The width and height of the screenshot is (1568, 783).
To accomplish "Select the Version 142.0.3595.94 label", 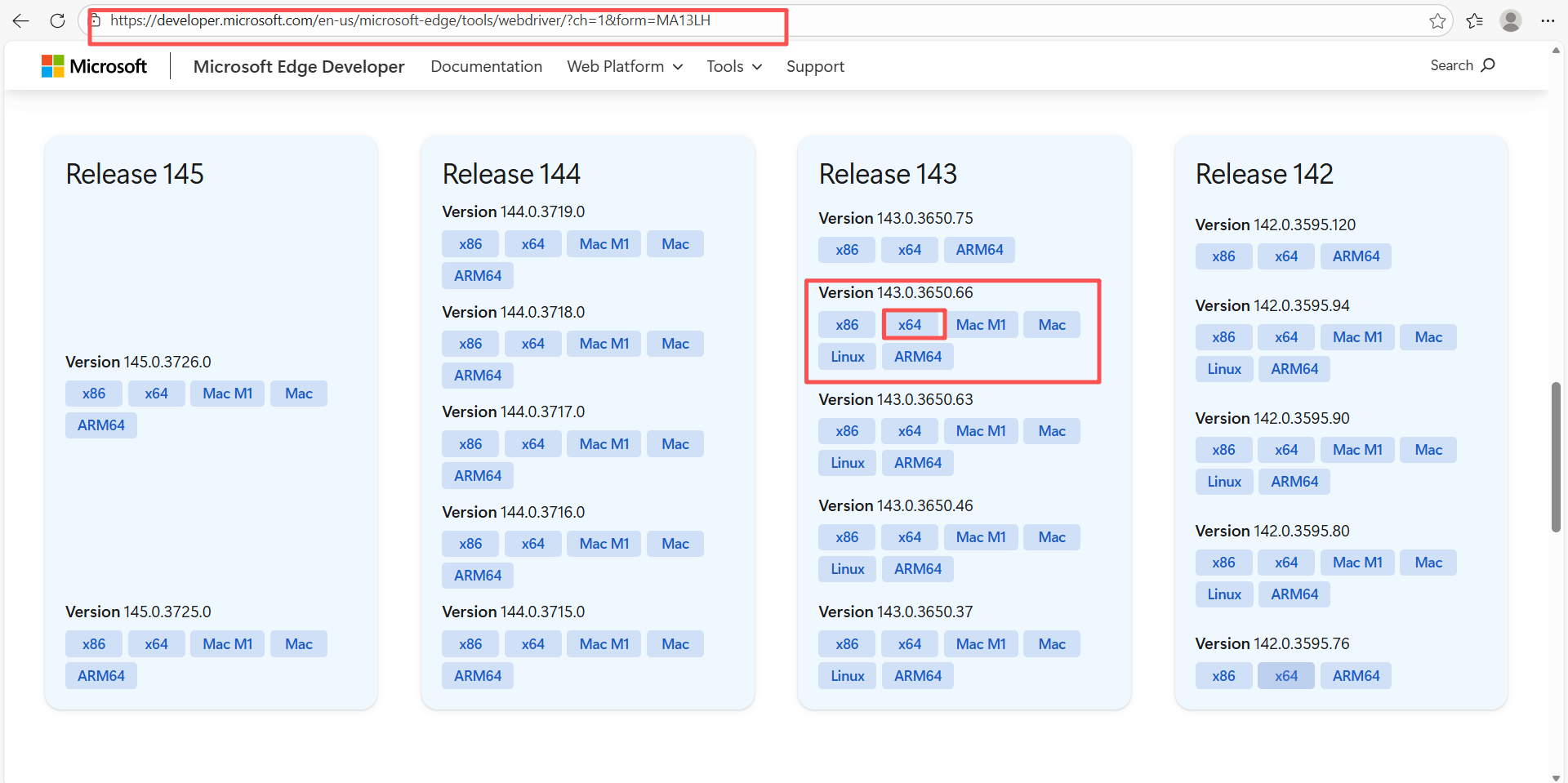I will [x=1272, y=305].
